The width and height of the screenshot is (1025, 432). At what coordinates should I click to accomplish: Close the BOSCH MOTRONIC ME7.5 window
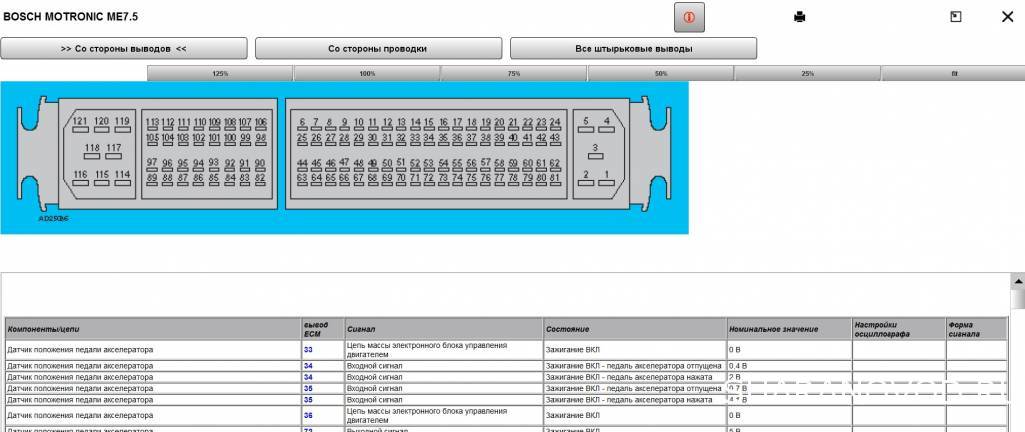click(1006, 17)
